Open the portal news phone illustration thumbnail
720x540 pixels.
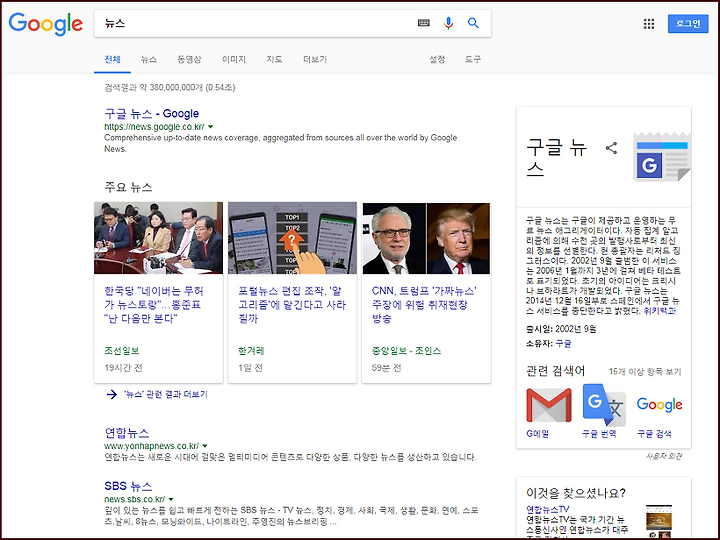(292, 238)
